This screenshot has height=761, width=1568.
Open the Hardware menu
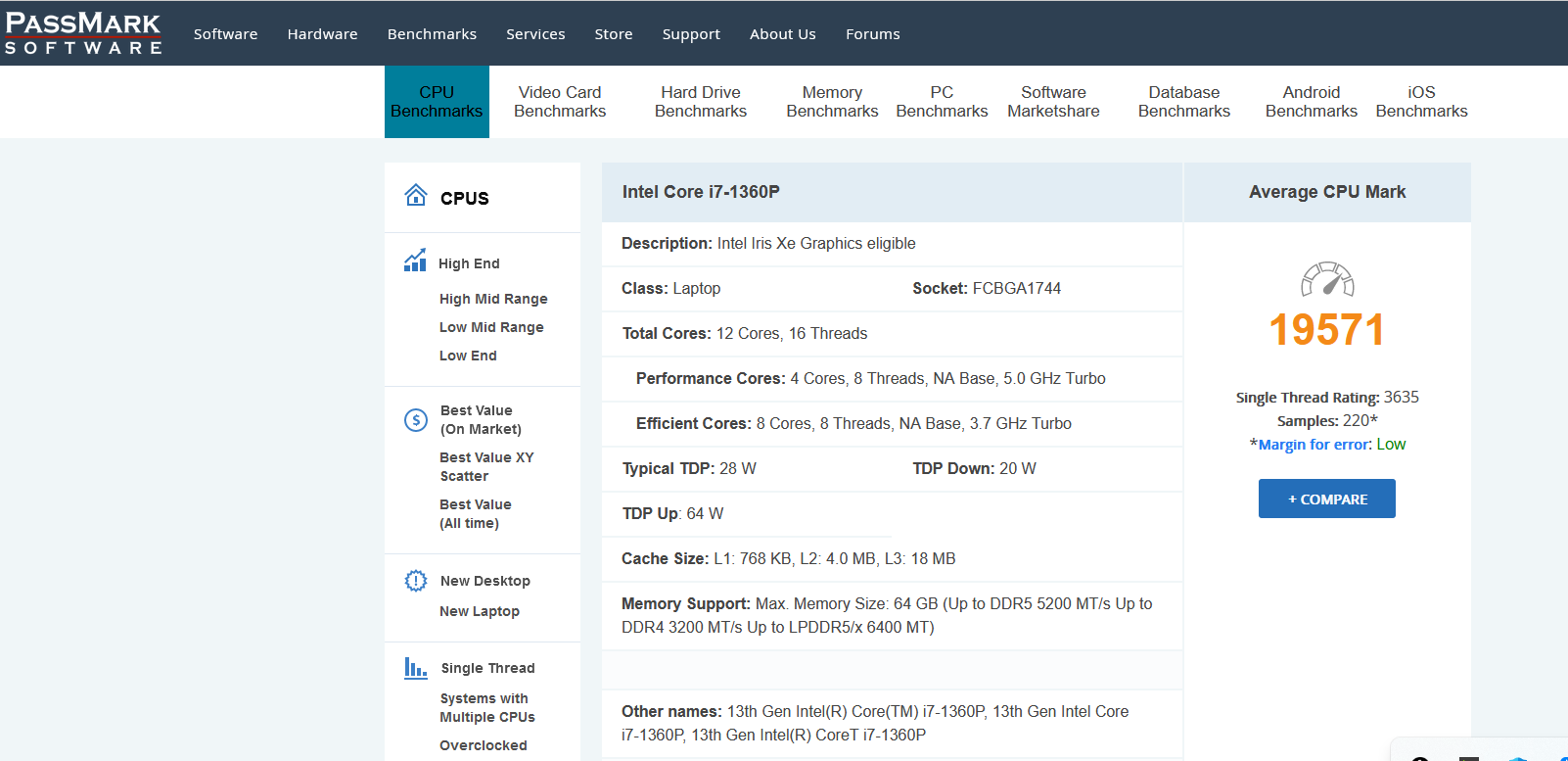pyautogui.click(x=322, y=33)
